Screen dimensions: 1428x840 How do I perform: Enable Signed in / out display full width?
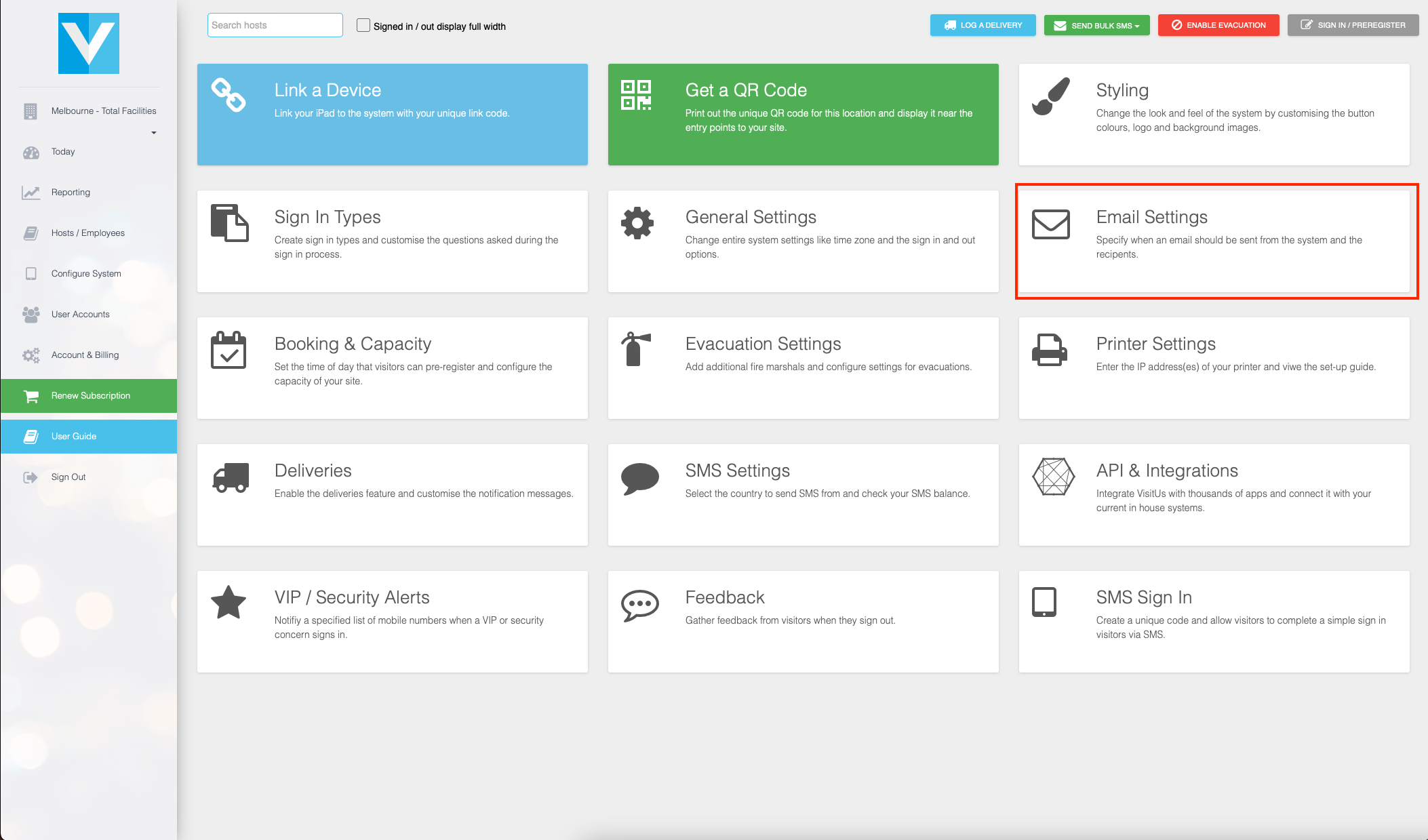click(x=363, y=24)
